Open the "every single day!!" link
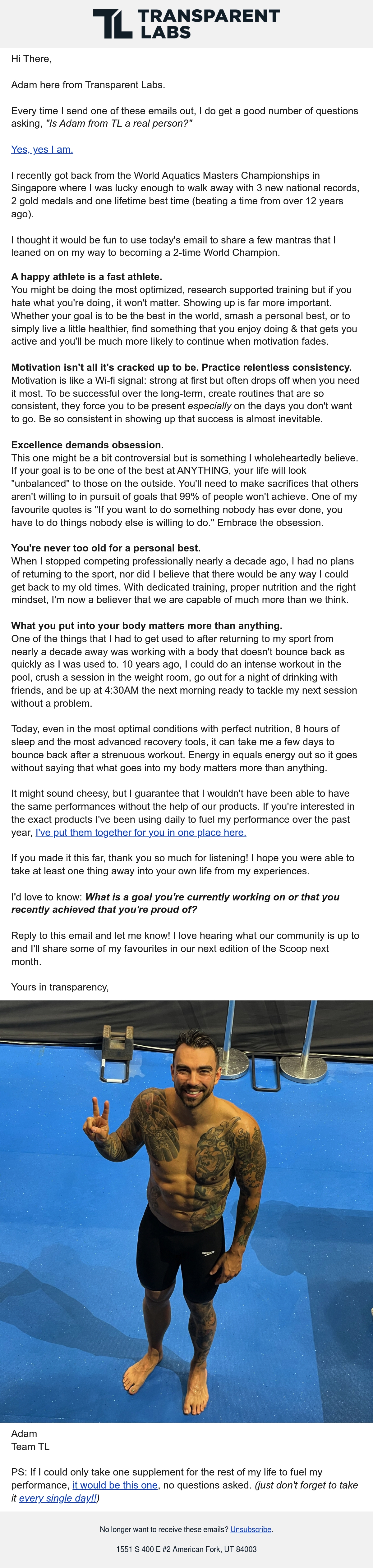The image size is (373, 1568). 57,1498
